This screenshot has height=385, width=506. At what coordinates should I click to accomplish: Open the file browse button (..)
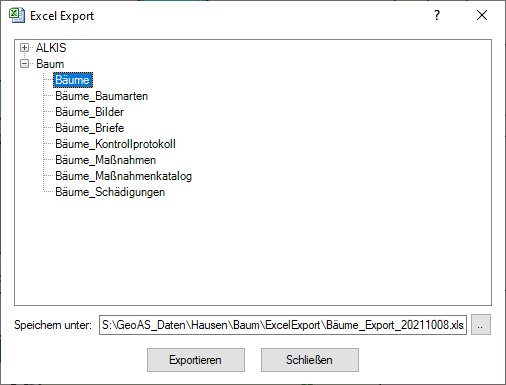tap(481, 325)
